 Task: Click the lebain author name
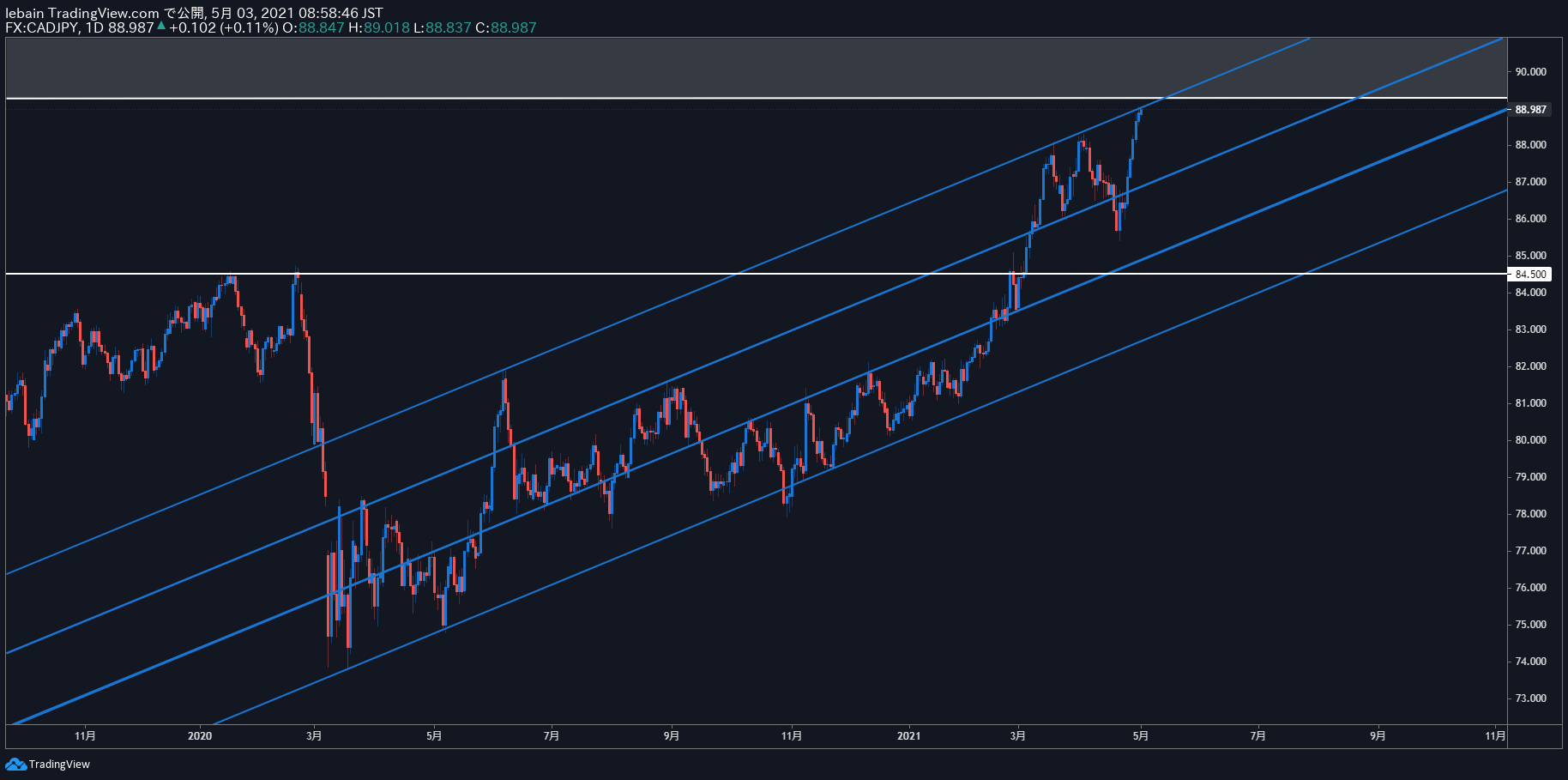24,13
